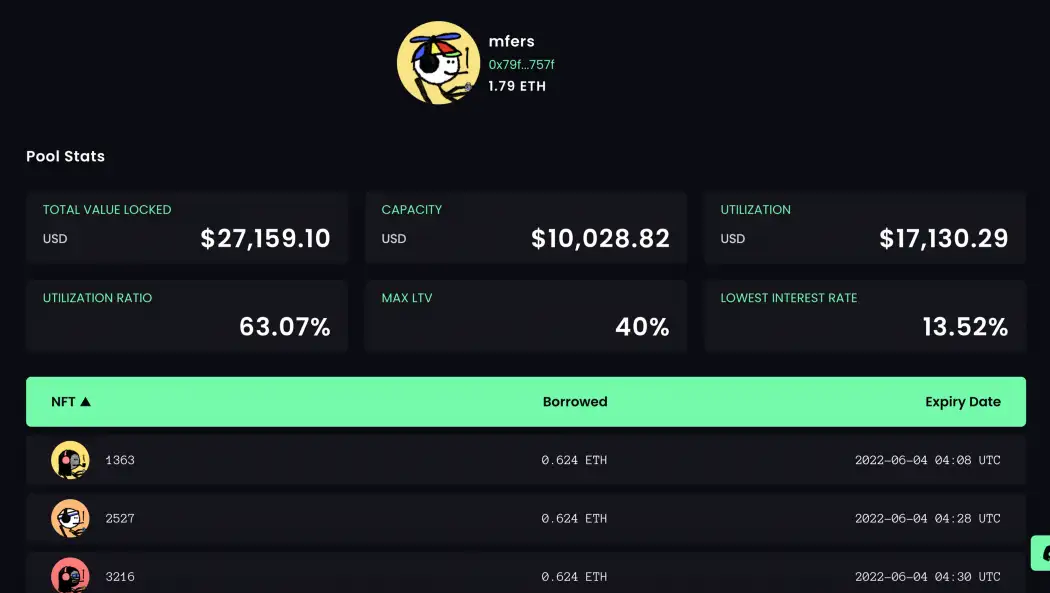The image size is (1050, 593).
Task: Sort table by NFT column
Action: point(64,402)
